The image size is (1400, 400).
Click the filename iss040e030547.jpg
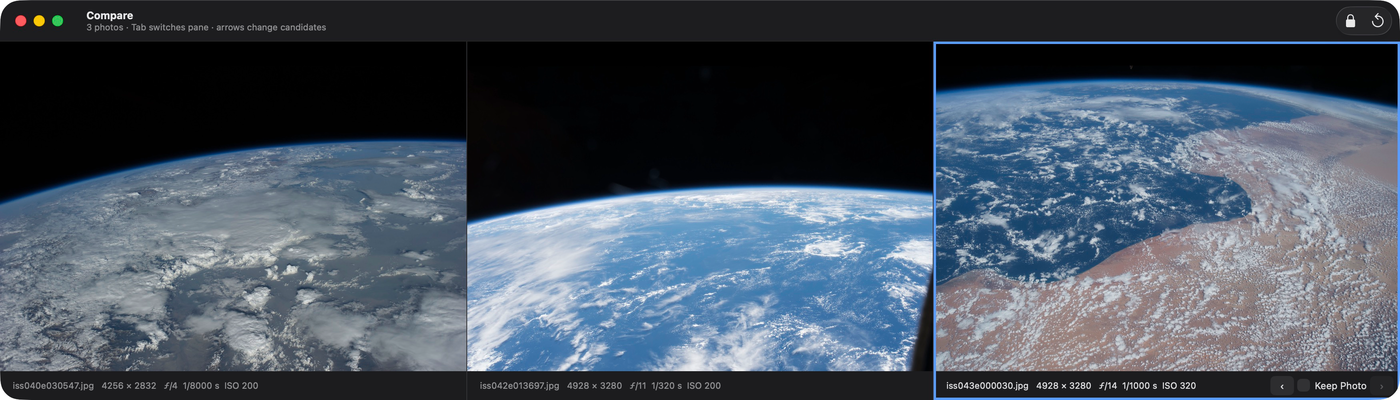[53, 386]
